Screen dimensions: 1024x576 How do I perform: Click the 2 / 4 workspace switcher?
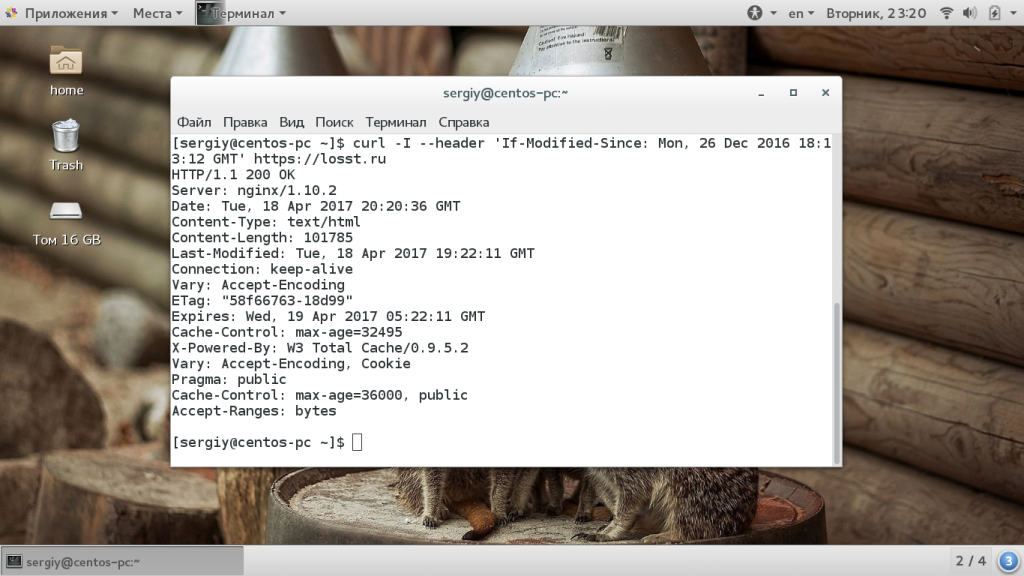coord(970,560)
